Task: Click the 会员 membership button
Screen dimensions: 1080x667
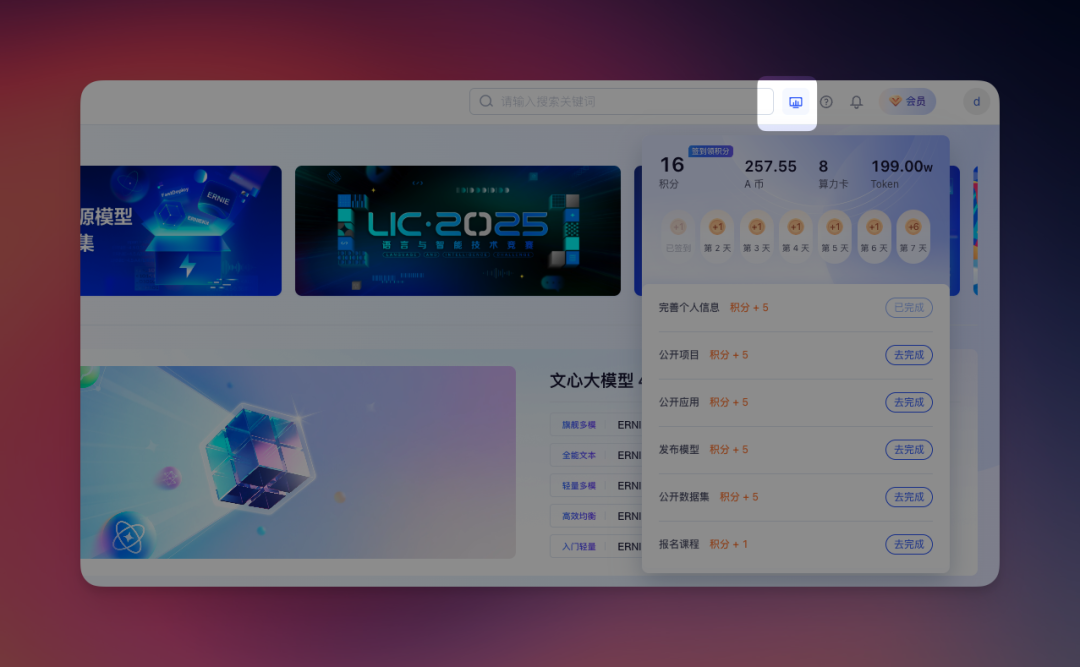Action: (908, 101)
